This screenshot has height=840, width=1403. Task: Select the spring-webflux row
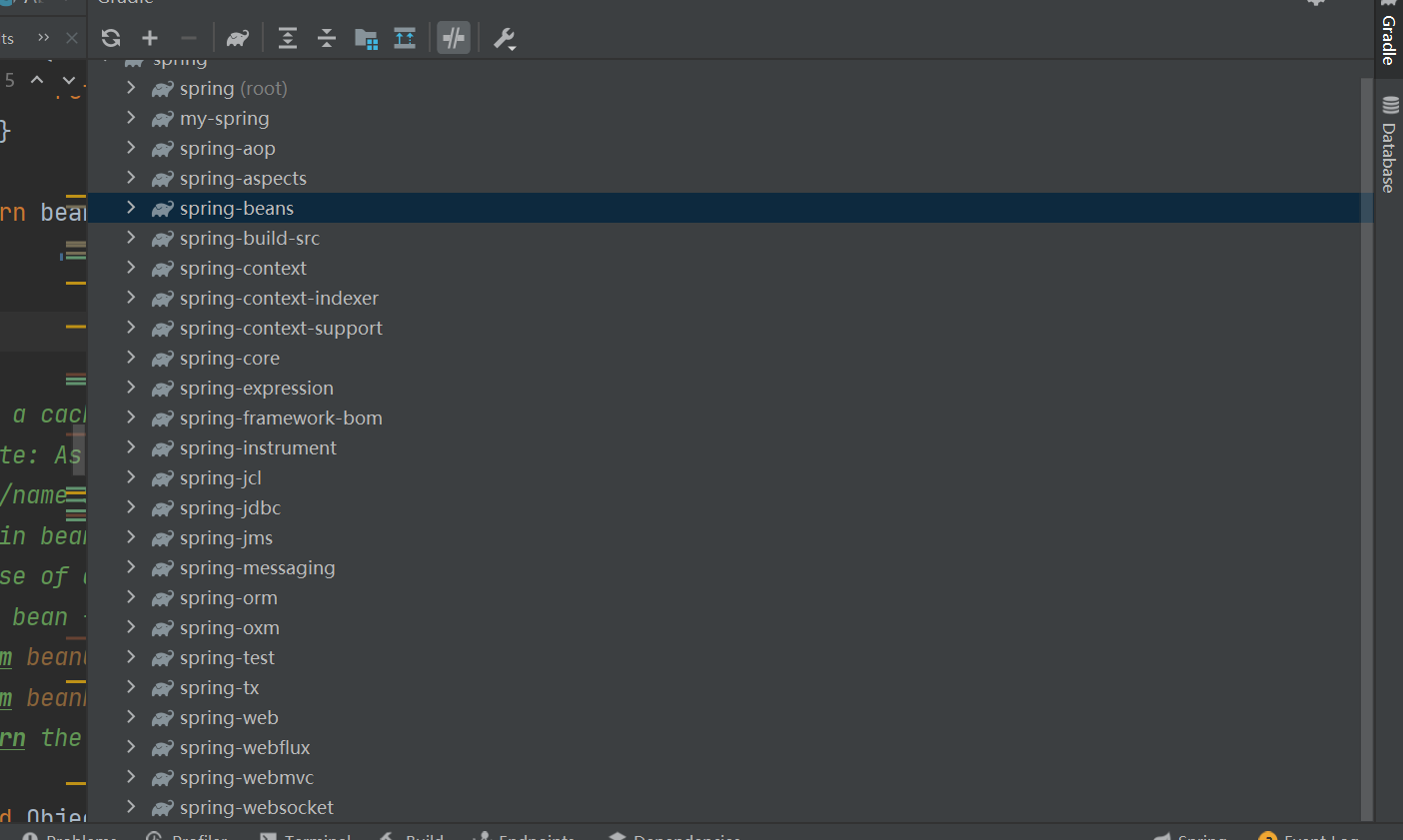click(730, 747)
